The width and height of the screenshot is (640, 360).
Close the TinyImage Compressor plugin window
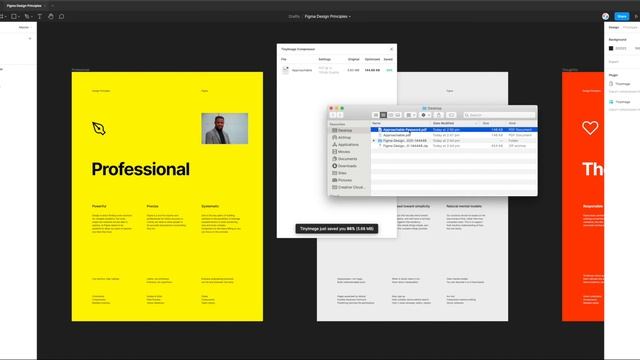pyautogui.click(x=391, y=49)
